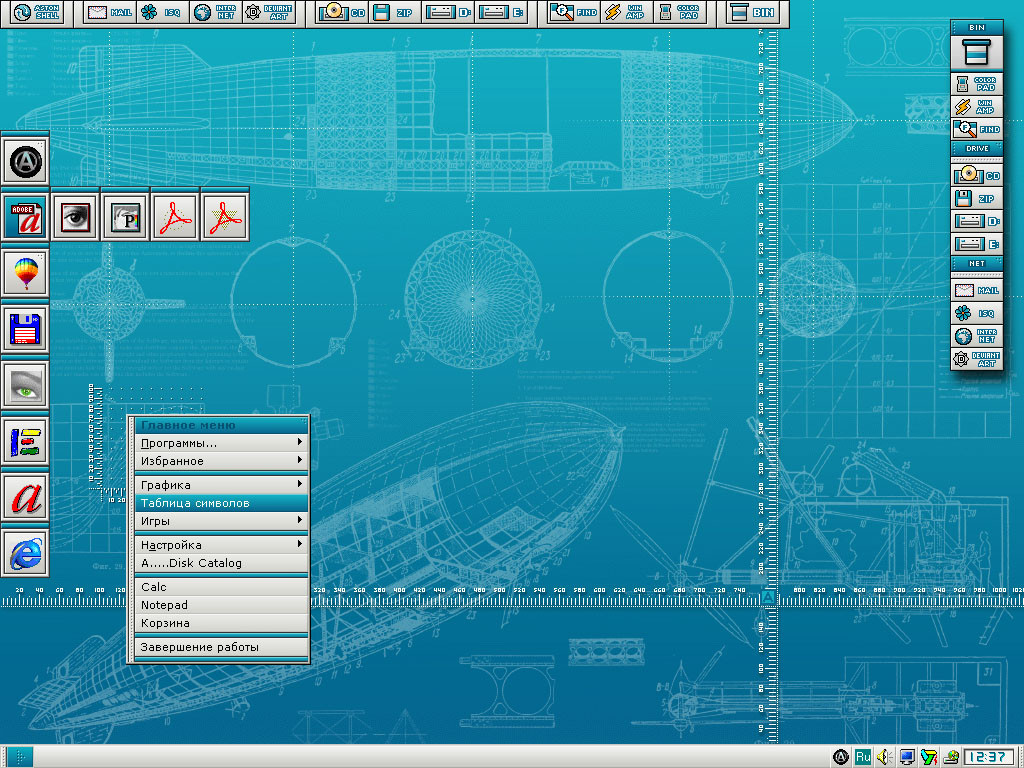Click the WinAmp button in the top toolbar
Viewport: 1024px width, 768px height.
pos(623,12)
